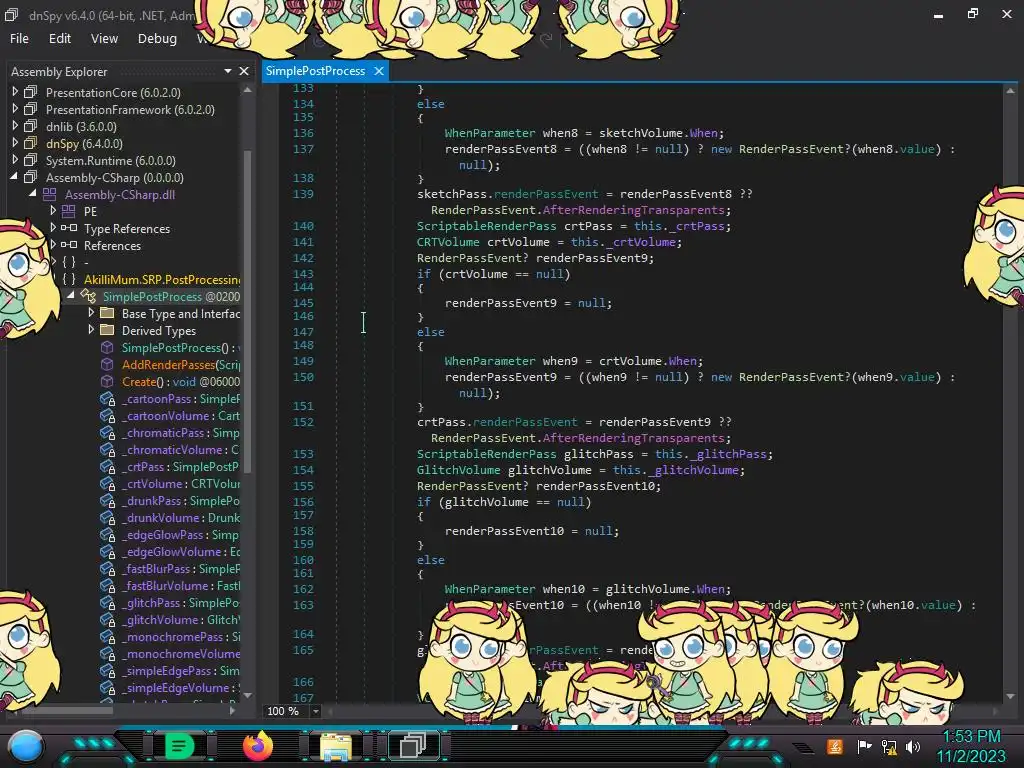Click the CRTVolume type link on line 141

tap(448, 242)
